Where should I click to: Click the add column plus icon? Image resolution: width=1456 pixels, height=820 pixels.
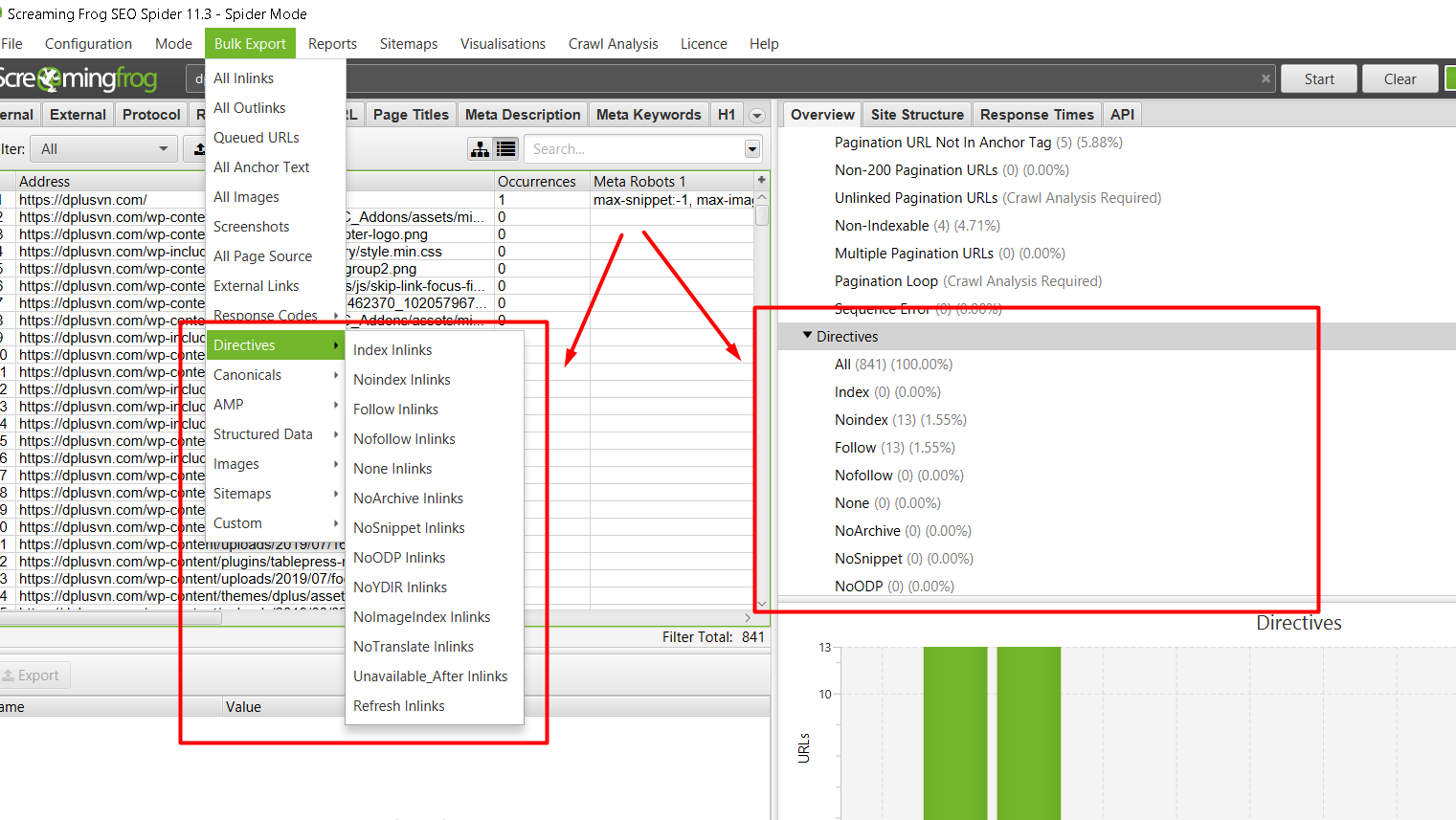(762, 180)
